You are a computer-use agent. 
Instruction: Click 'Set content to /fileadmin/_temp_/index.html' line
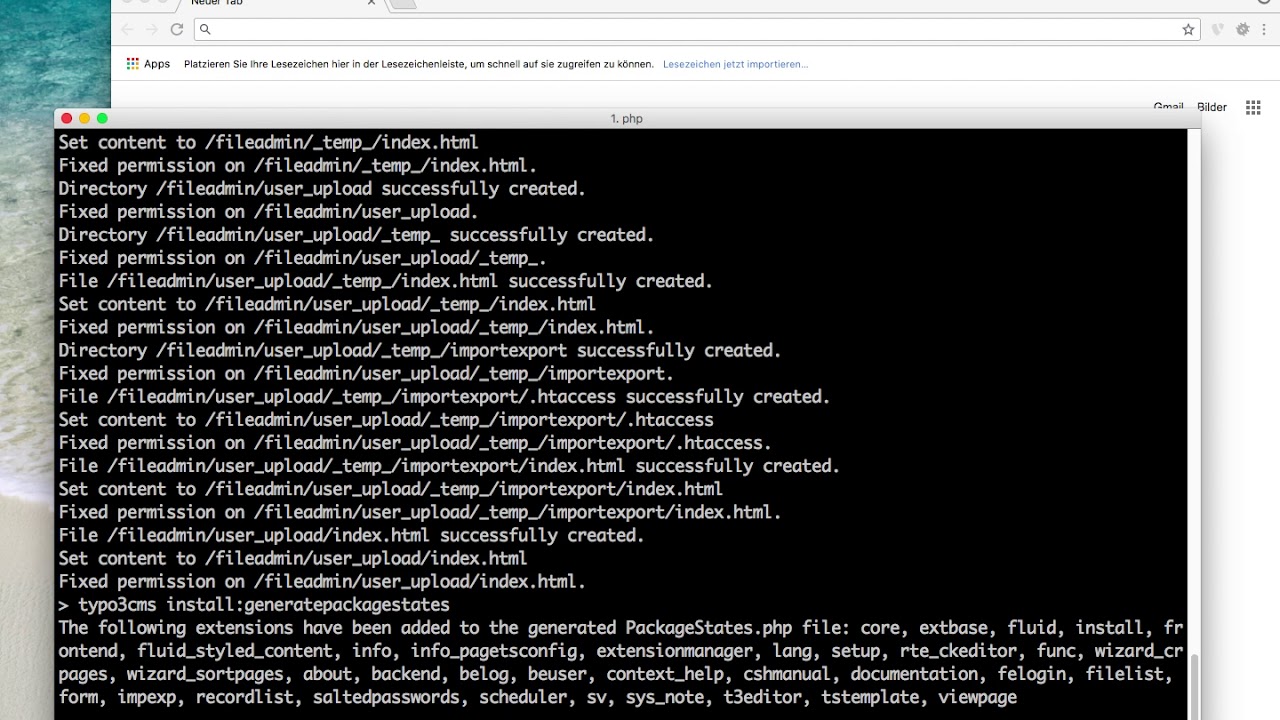point(268,143)
